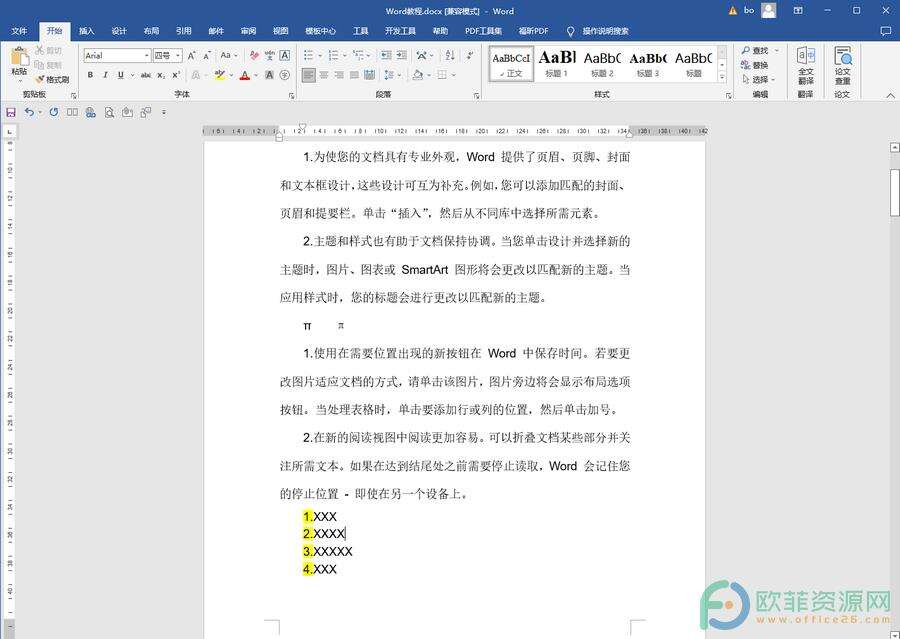Screen dimensions: 900x639
Task: Set Align Right paragraph alignment
Action: [x=339, y=75]
